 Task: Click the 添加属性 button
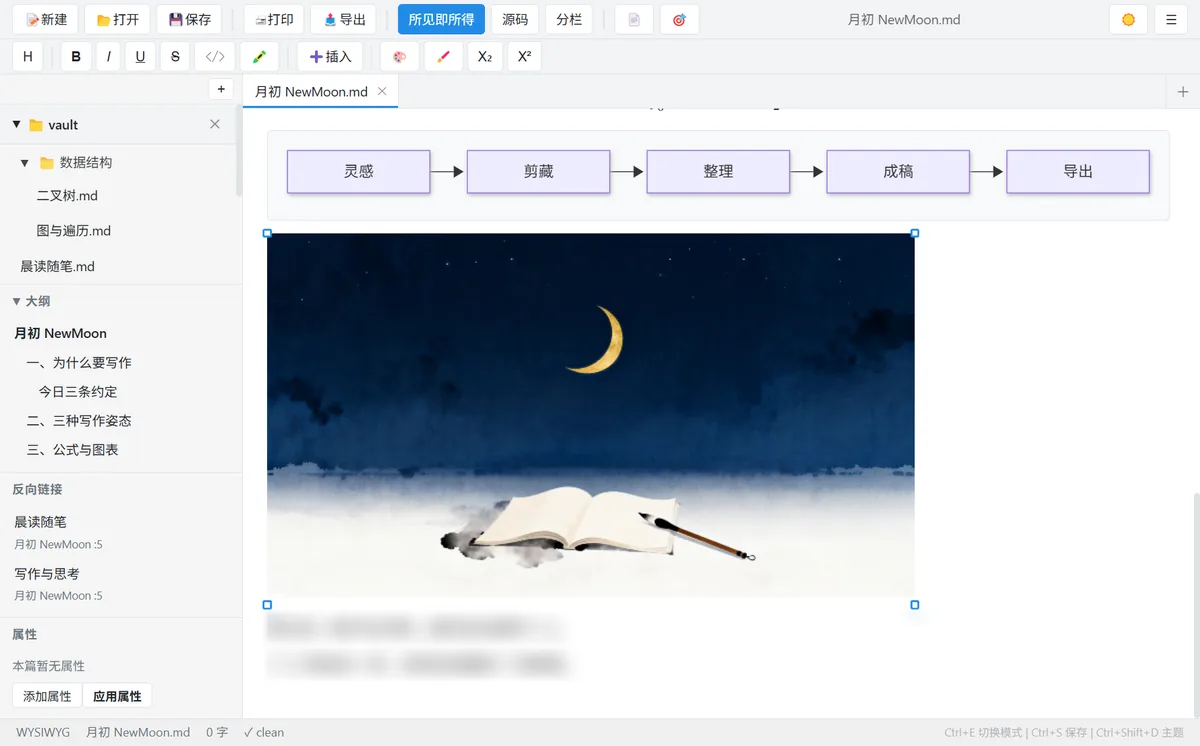tap(47, 696)
